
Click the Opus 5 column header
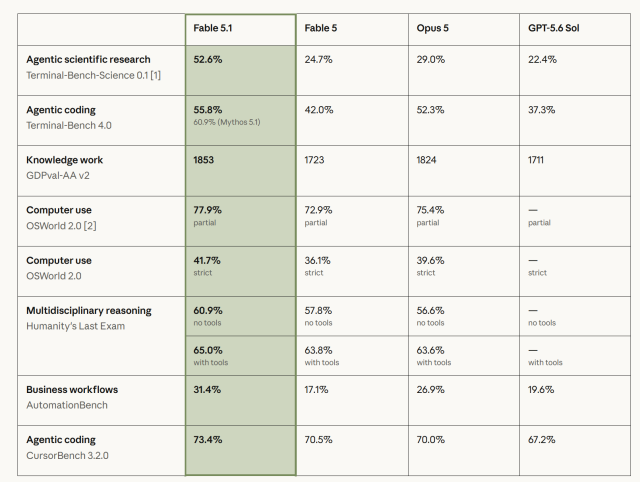[432, 28]
